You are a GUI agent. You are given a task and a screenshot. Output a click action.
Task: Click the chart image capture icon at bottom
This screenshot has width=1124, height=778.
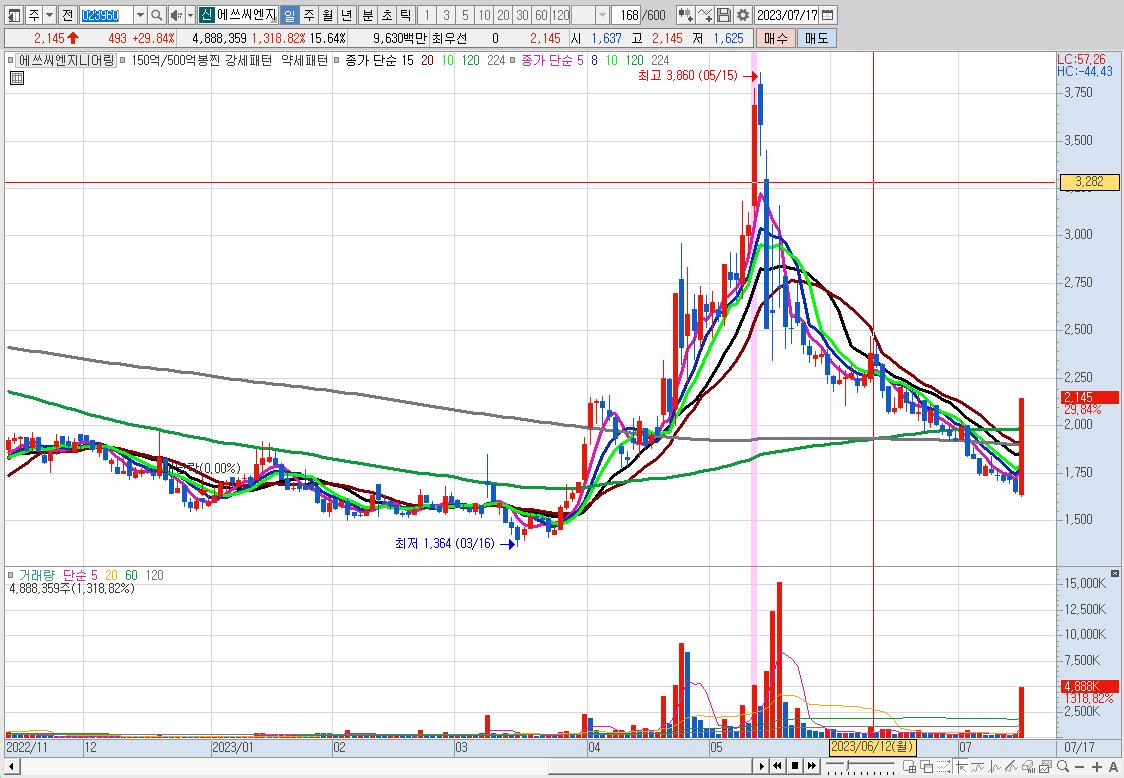click(x=1044, y=767)
